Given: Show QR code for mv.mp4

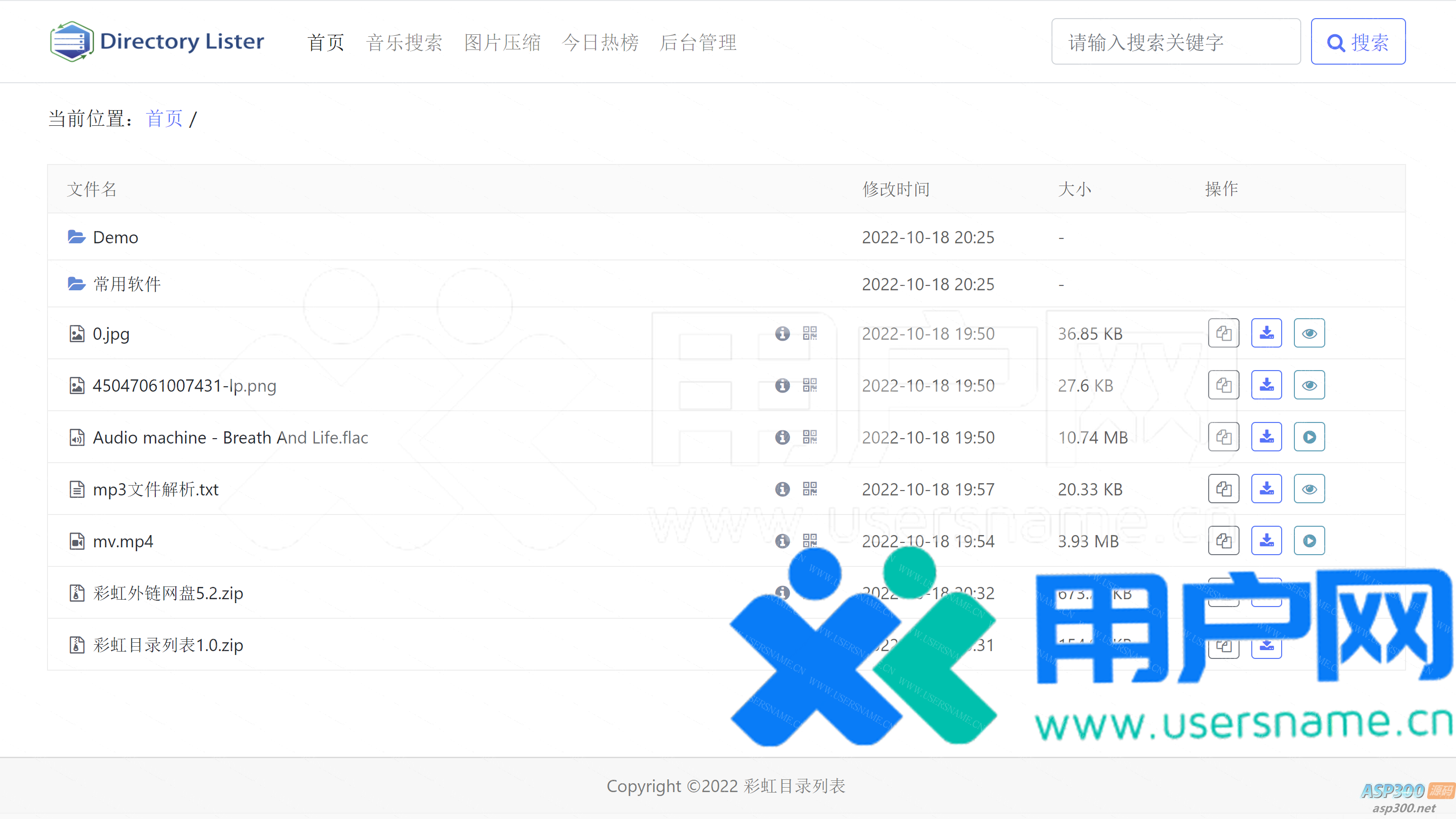Looking at the screenshot, I should pyautogui.click(x=810, y=541).
